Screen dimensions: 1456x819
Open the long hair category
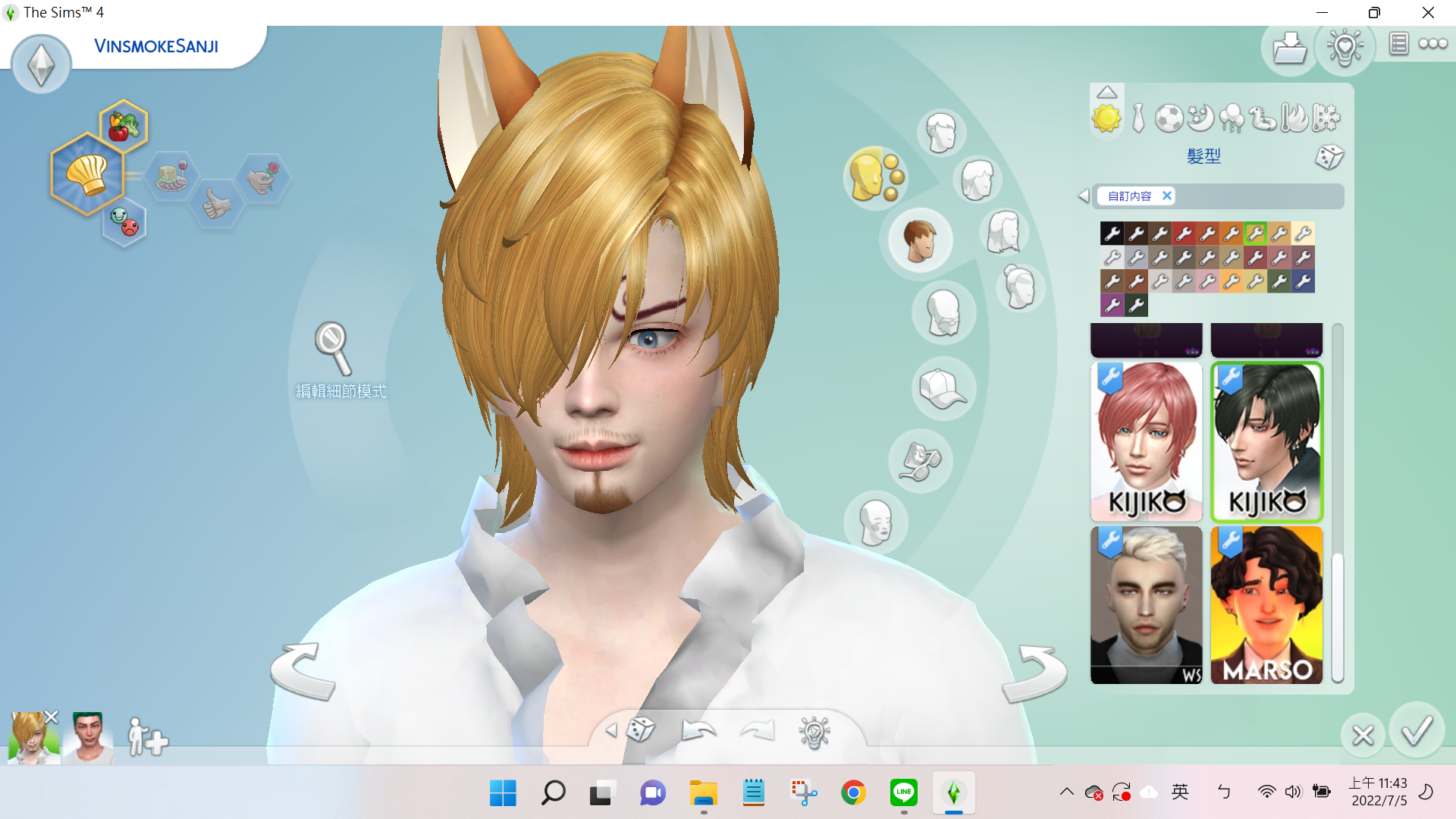[1004, 231]
